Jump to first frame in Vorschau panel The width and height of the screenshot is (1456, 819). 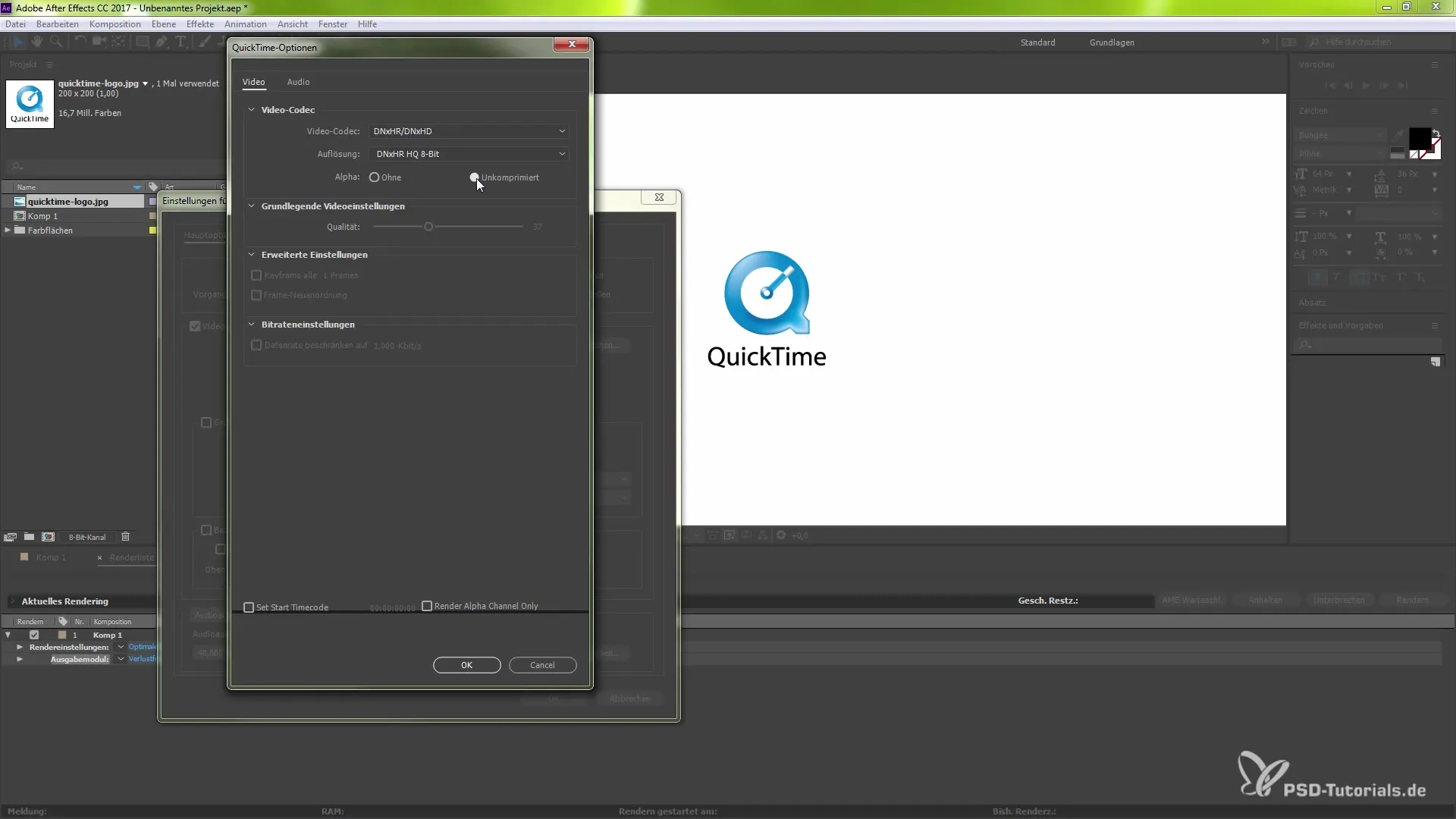pos(1329,86)
